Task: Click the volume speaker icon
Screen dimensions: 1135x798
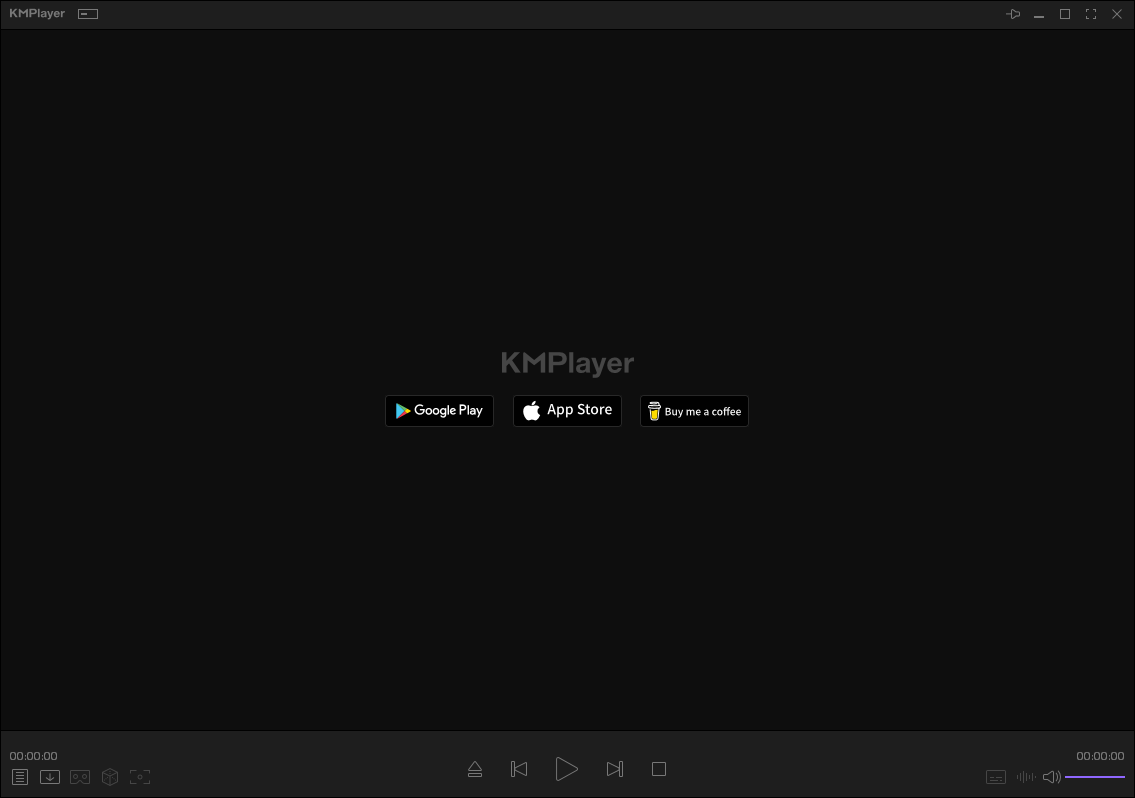Action: 1052,777
